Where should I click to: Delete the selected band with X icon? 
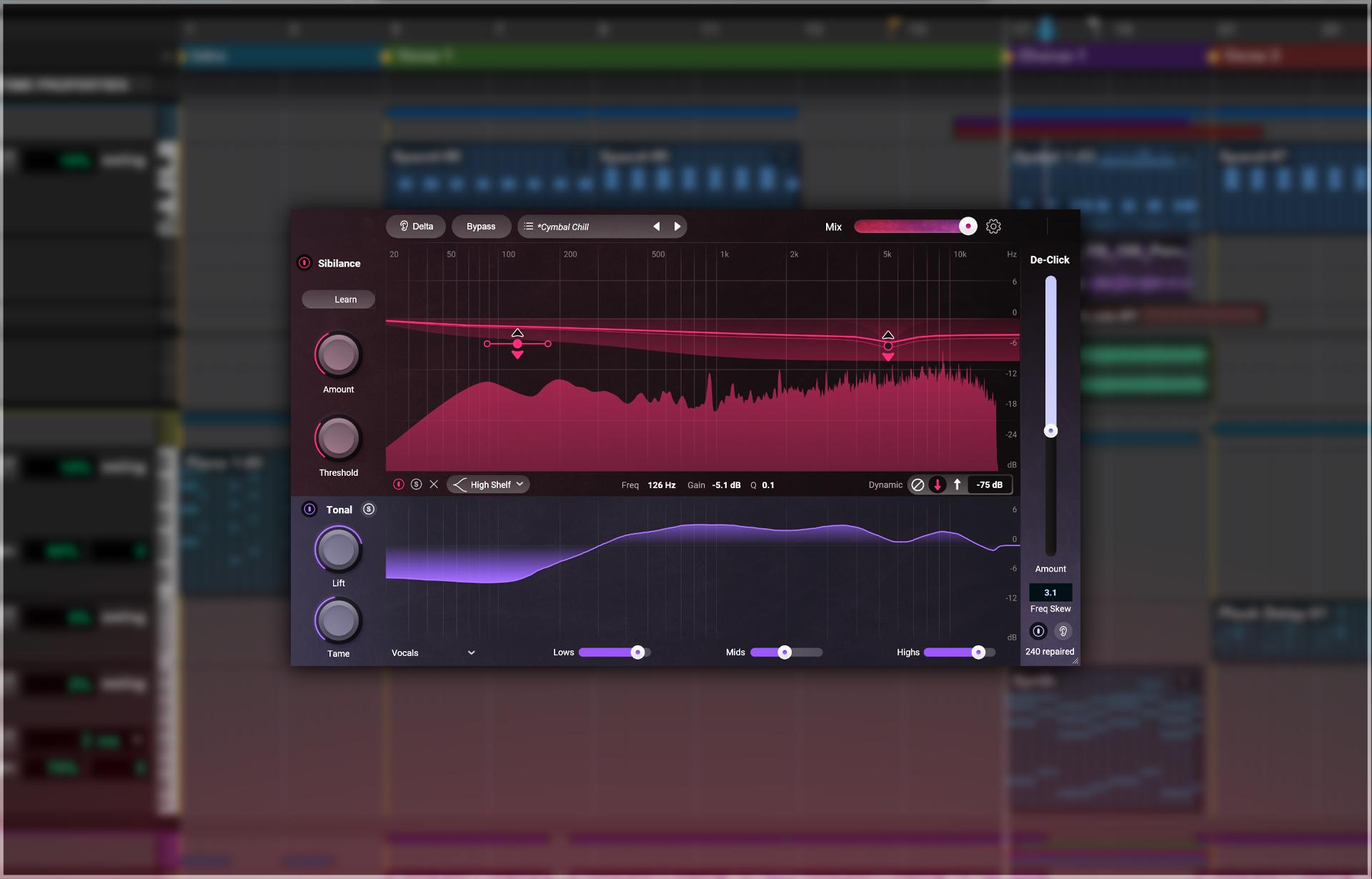[434, 485]
